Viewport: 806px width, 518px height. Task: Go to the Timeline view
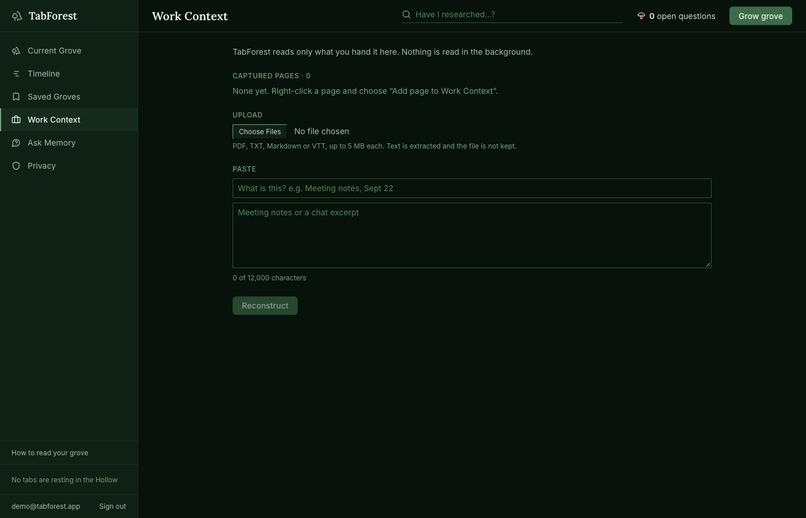coord(69,73)
